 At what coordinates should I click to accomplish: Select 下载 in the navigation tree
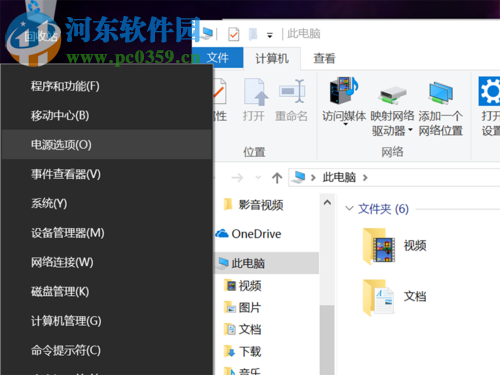(x=250, y=351)
